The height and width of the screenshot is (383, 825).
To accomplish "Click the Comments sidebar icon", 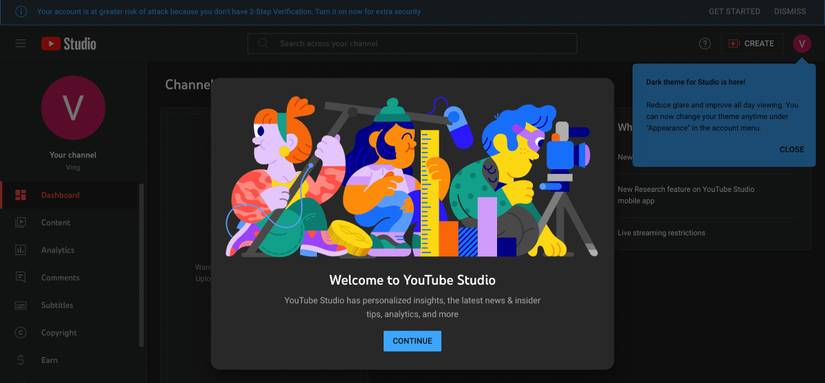I will coord(21,277).
